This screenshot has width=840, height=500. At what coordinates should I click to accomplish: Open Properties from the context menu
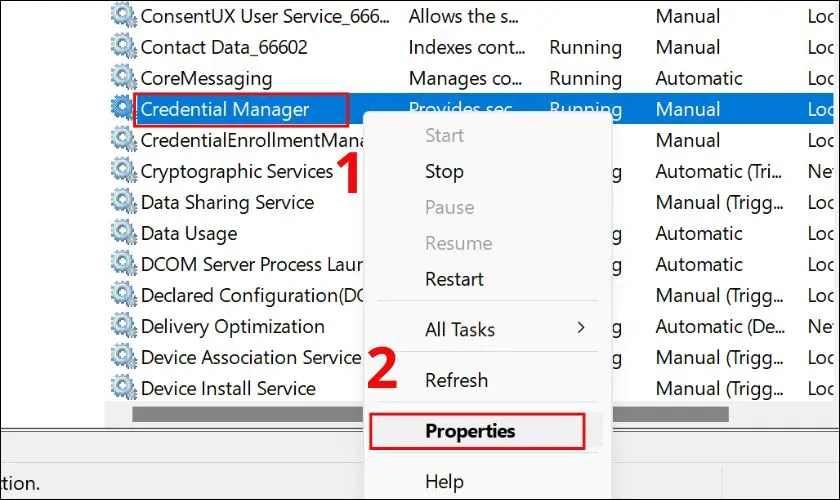pos(470,431)
